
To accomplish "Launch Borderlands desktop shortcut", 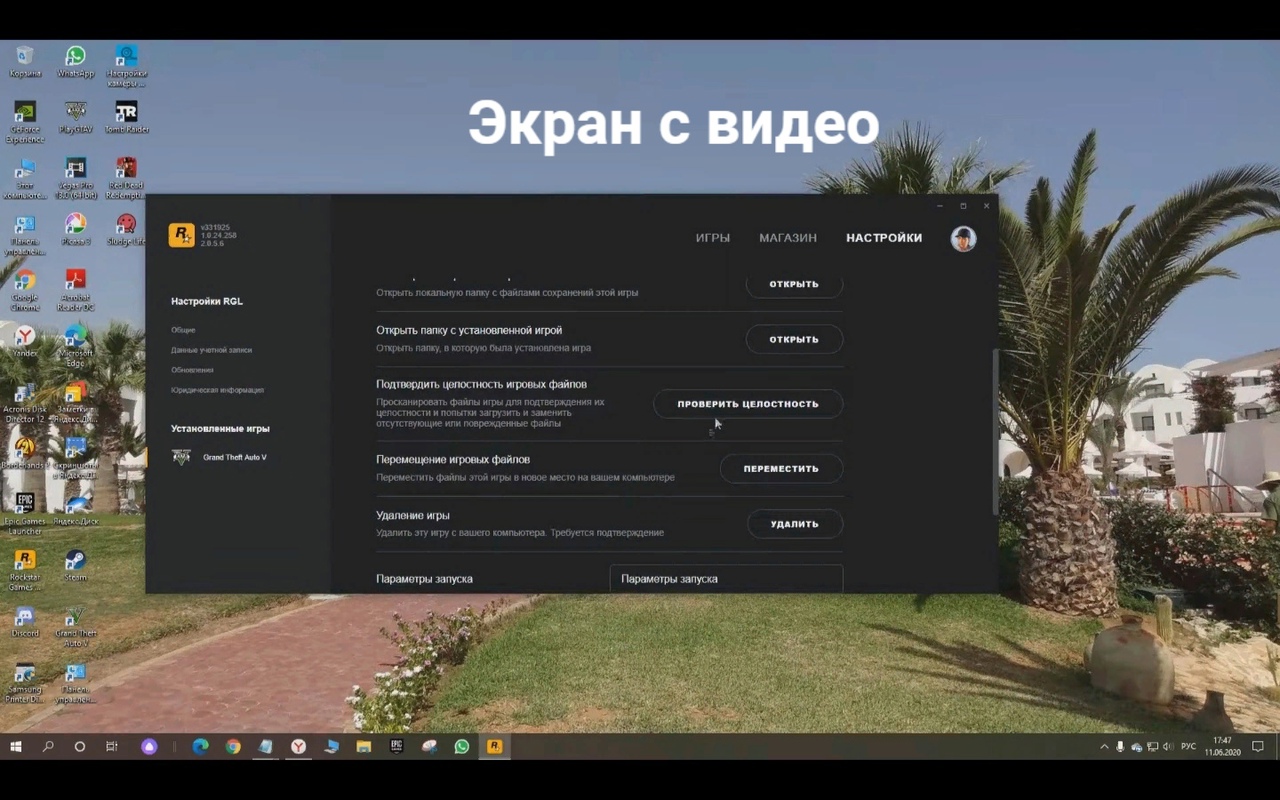I will [x=25, y=453].
